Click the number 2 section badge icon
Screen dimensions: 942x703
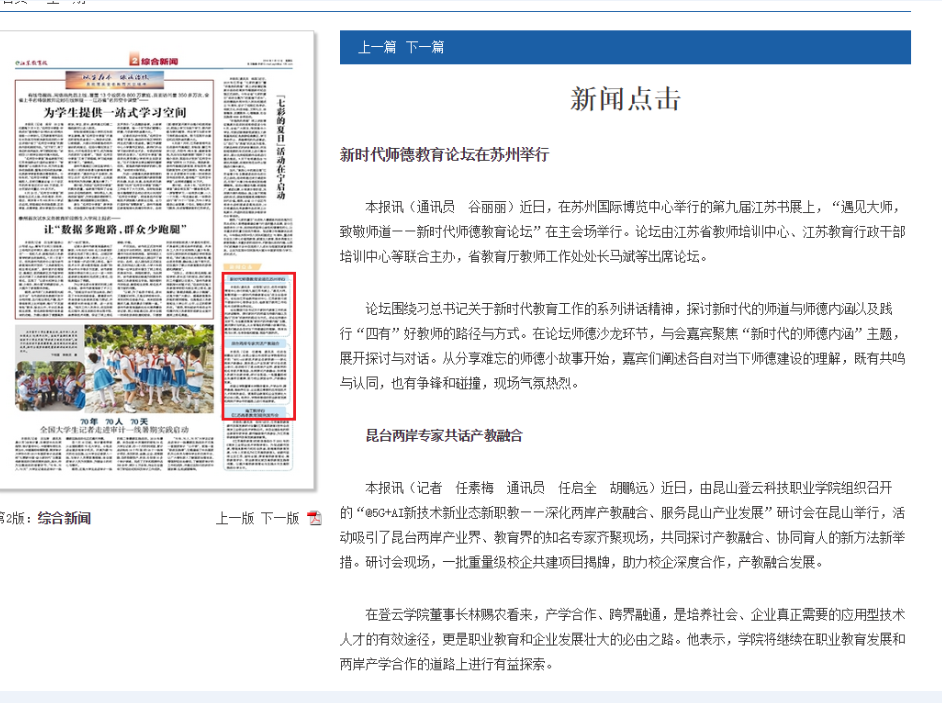point(132,62)
